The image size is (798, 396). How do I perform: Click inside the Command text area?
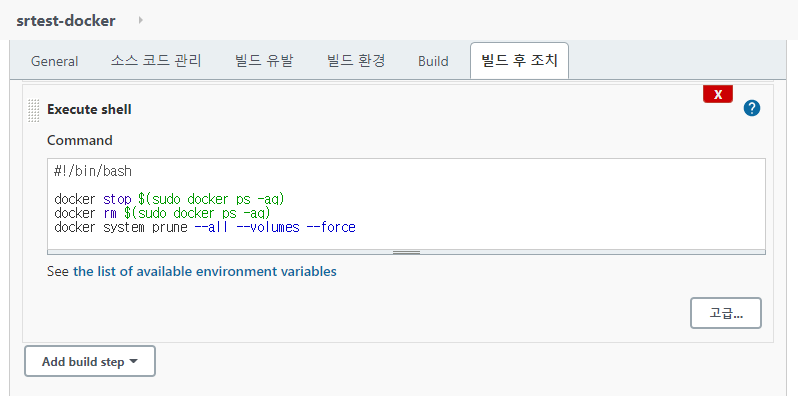click(406, 204)
